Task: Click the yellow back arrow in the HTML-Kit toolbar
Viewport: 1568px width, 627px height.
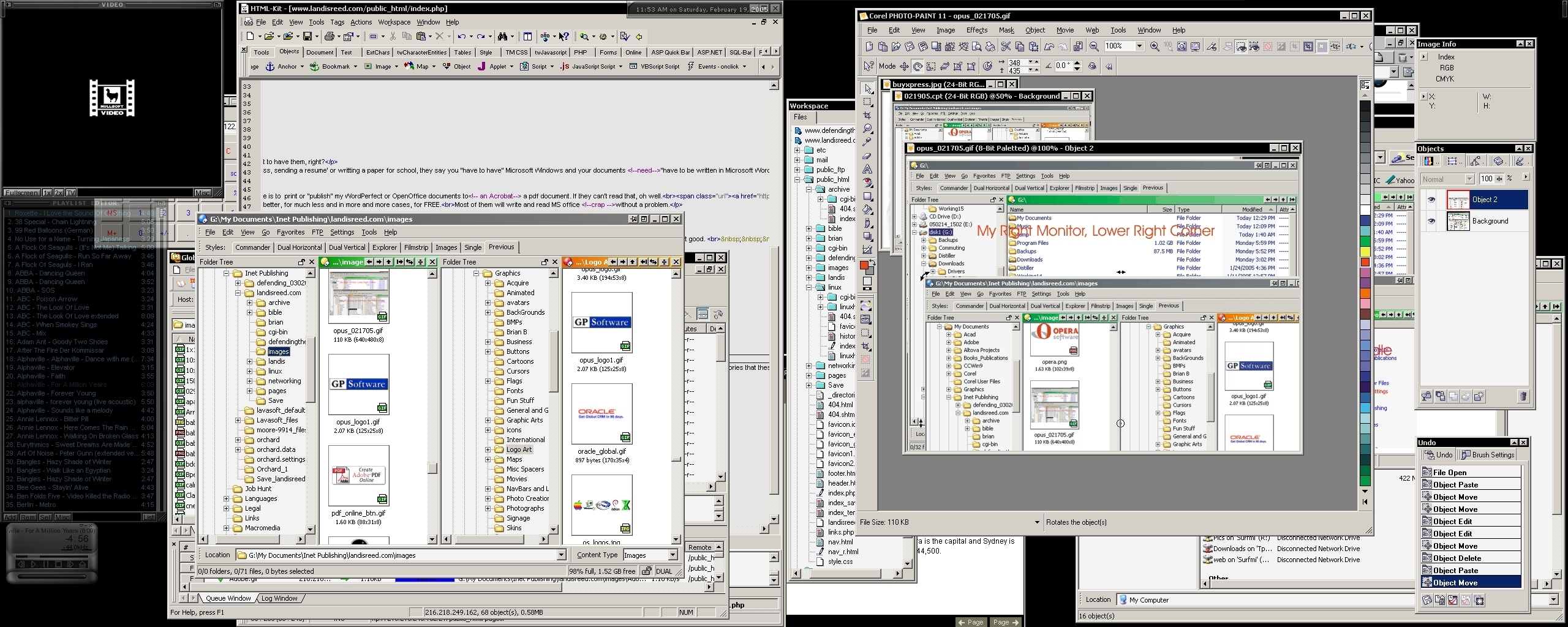Action: pos(639,37)
